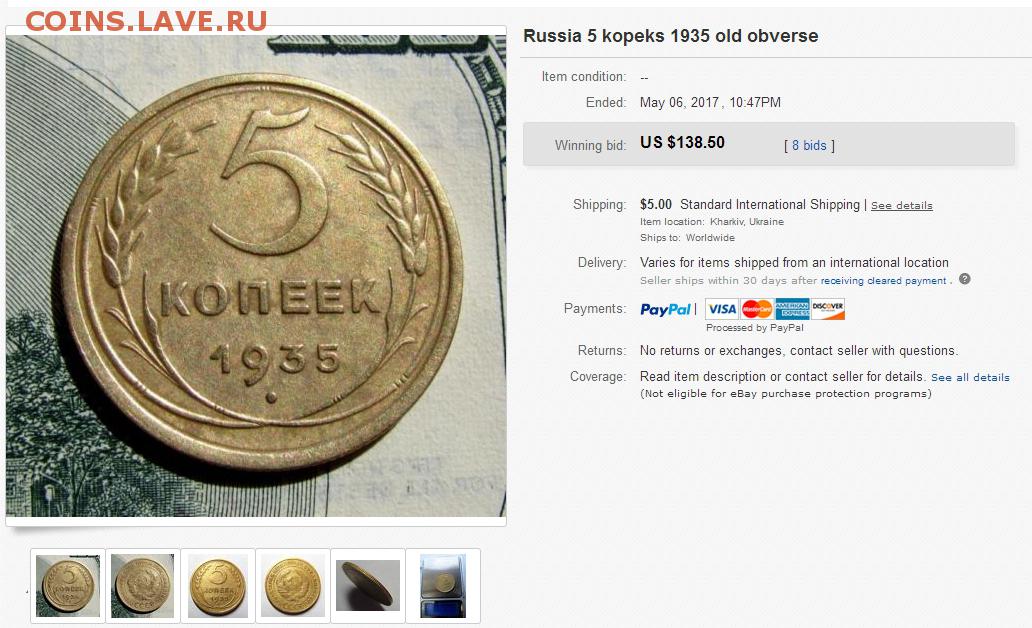Click the COINS.LAVE.RU watermark logo
This screenshot has height=628, width=1032.
point(146,21)
